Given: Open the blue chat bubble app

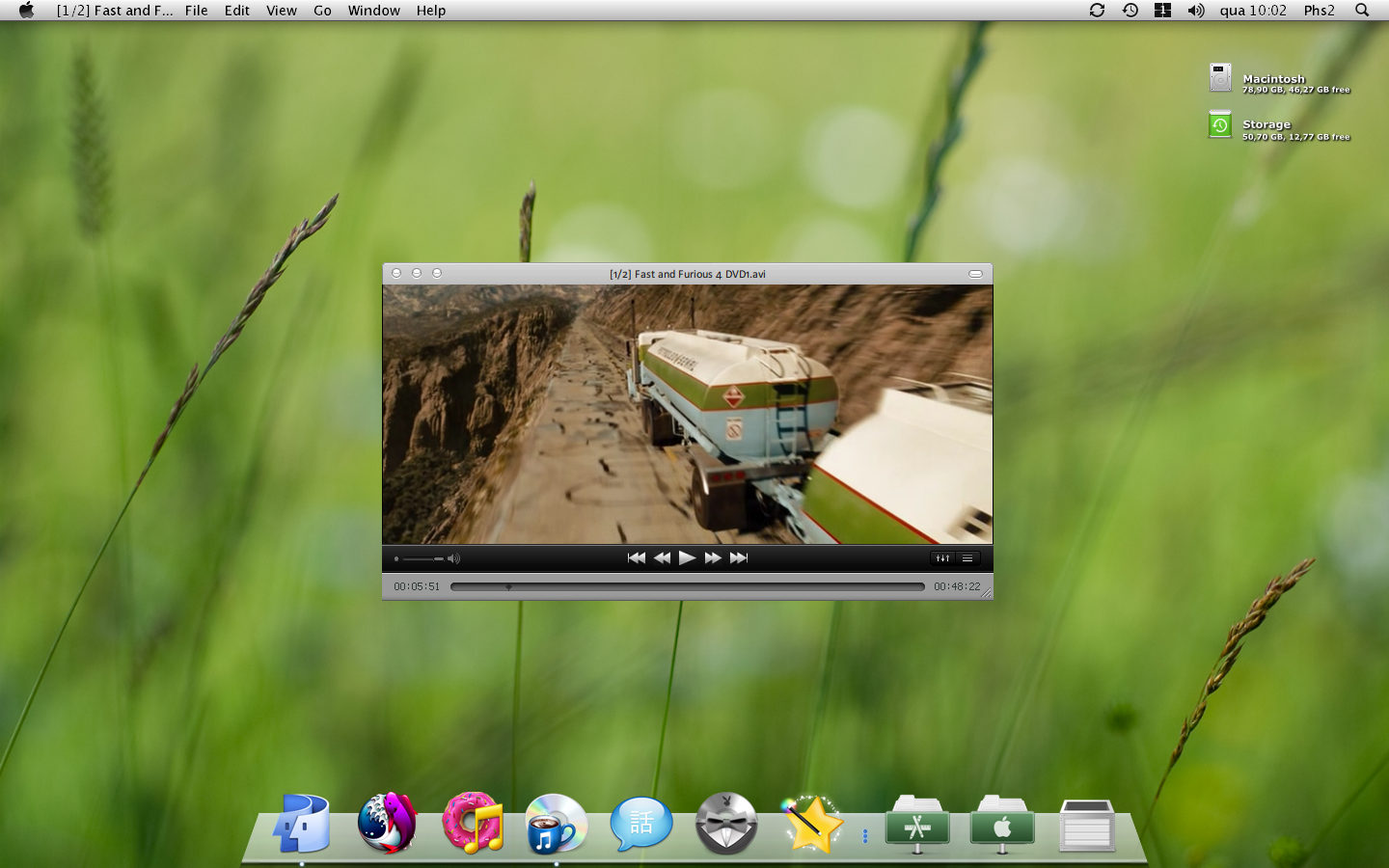Looking at the screenshot, I should tap(641, 824).
